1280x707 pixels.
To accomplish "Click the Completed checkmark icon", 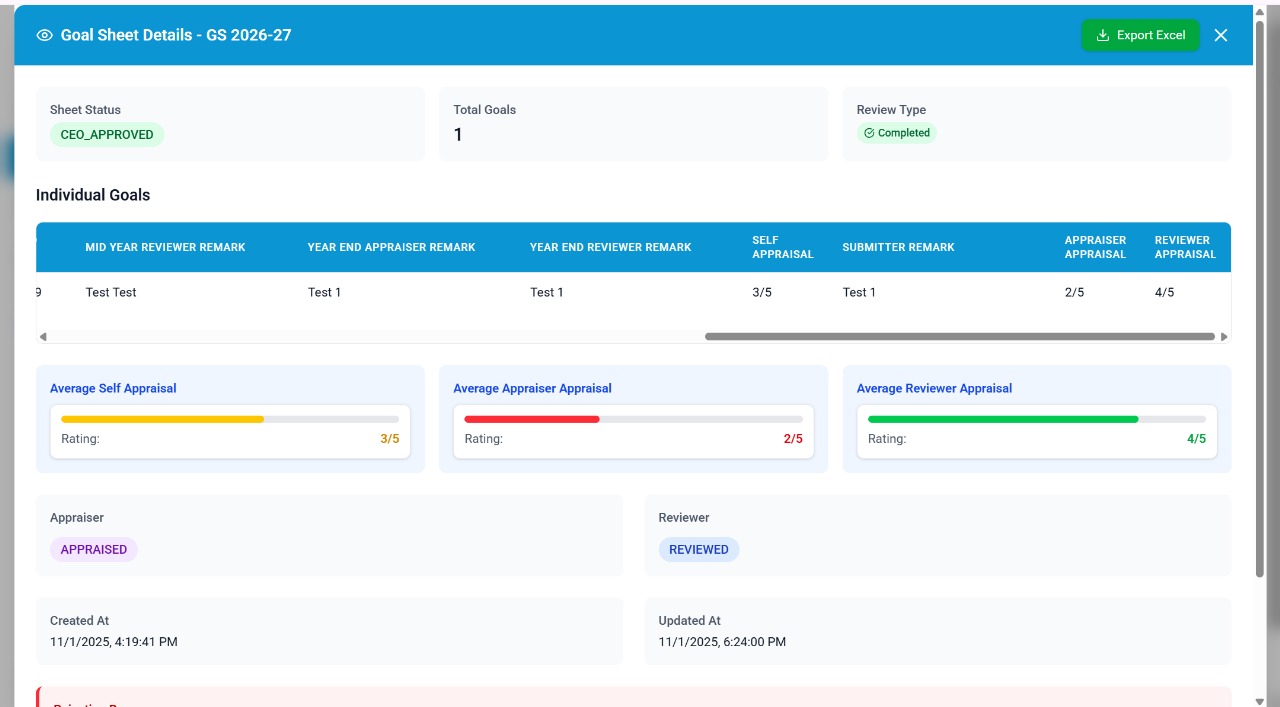I will tap(869, 133).
